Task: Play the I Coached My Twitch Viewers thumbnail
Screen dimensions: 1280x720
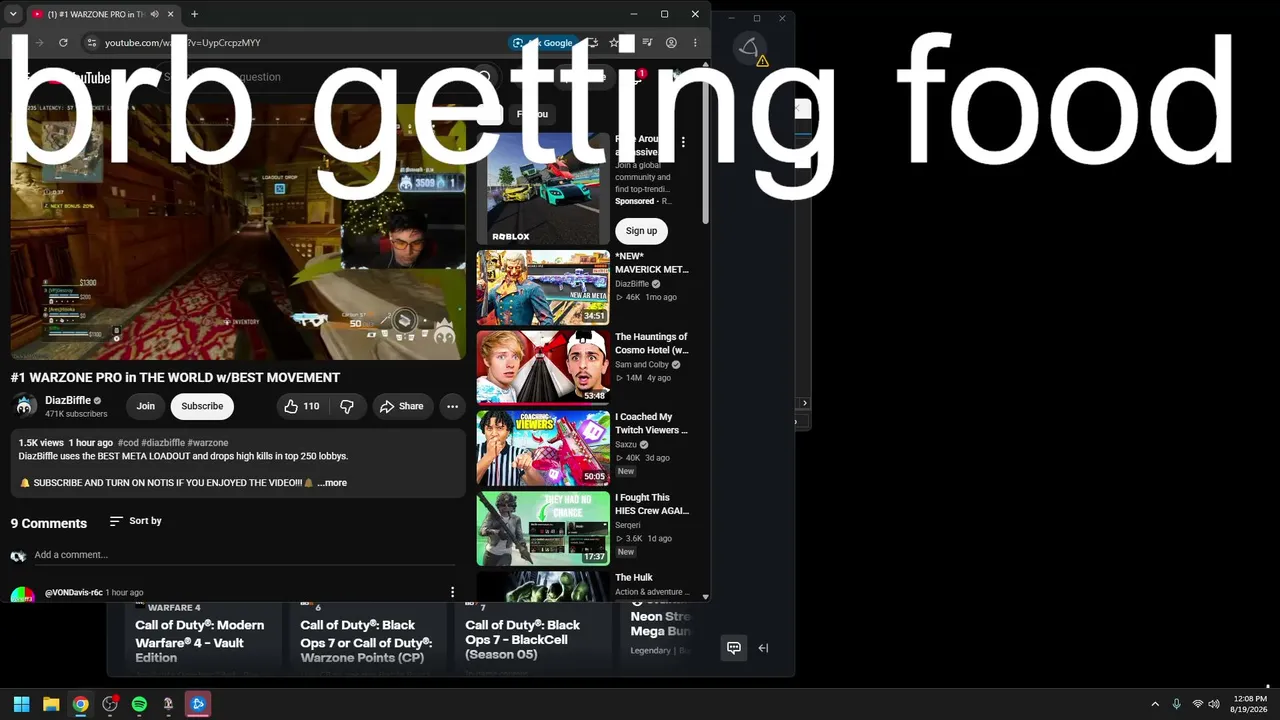Action: pos(543,448)
